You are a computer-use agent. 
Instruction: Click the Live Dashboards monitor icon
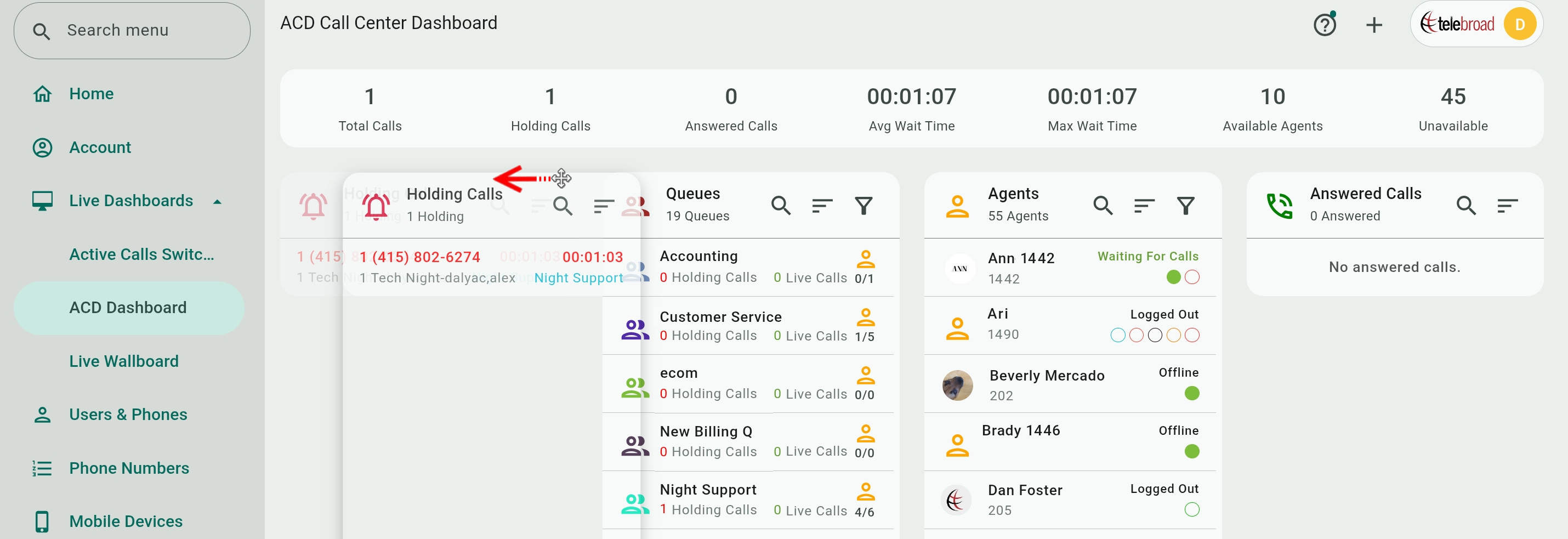coord(42,201)
